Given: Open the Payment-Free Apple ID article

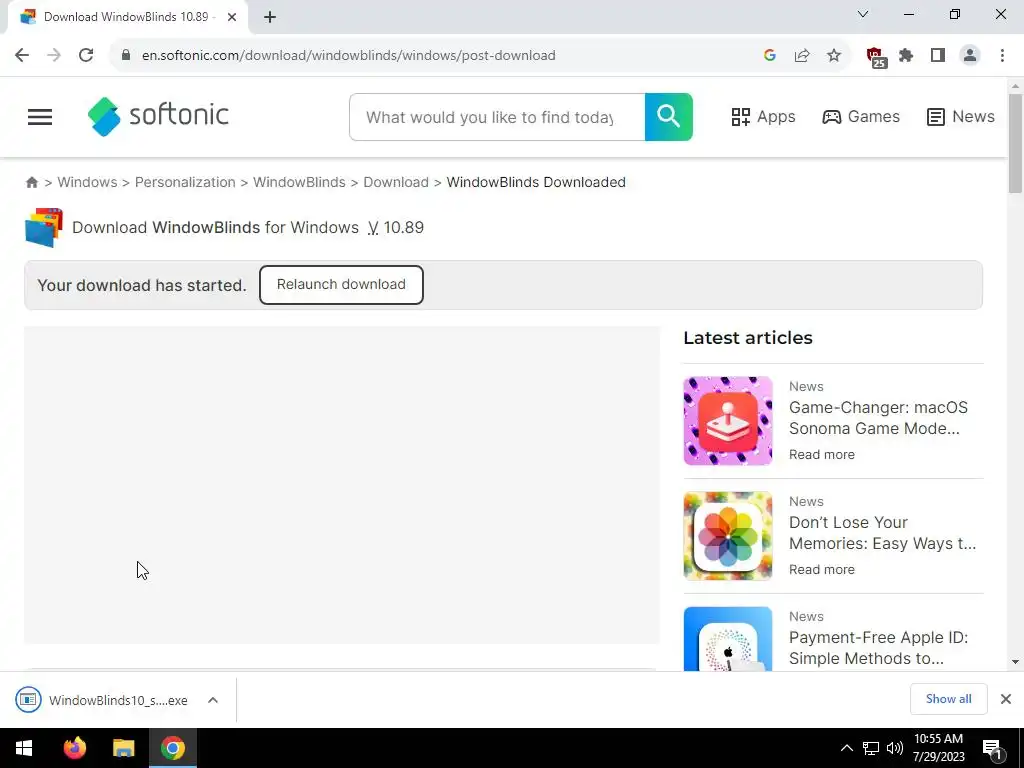Looking at the screenshot, I should pos(878,648).
